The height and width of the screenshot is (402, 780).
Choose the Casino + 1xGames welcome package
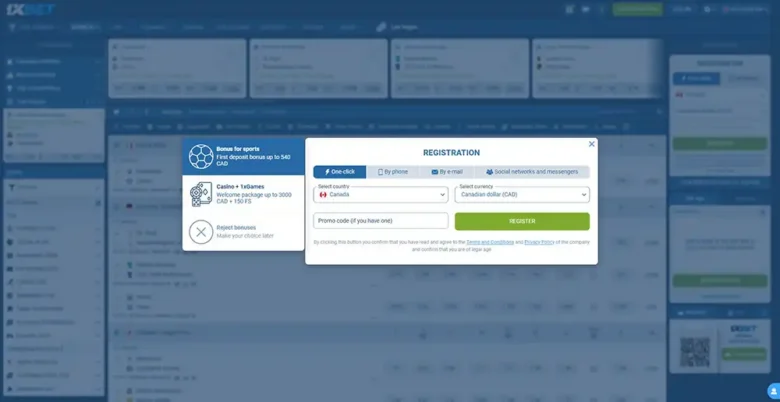[x=243, y=195]
